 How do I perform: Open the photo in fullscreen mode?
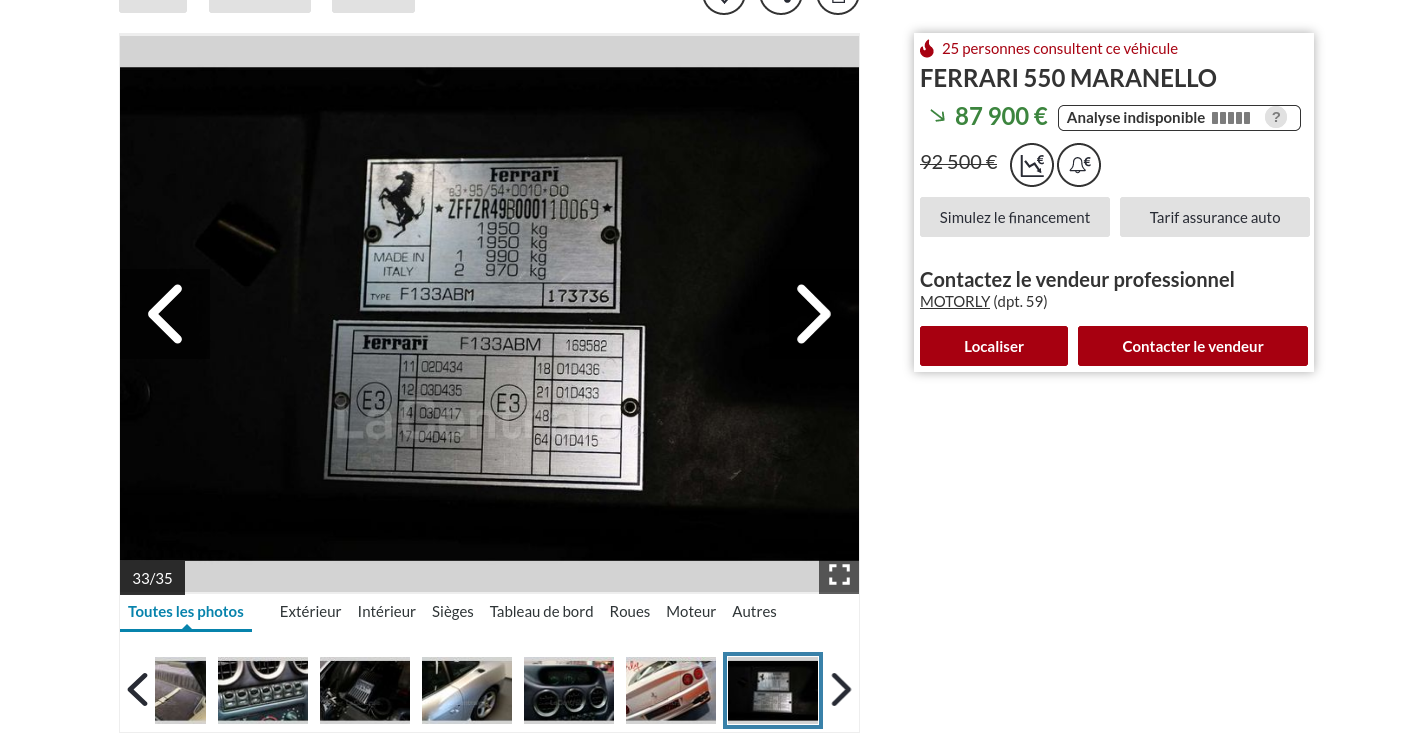[x=839, y=575]
